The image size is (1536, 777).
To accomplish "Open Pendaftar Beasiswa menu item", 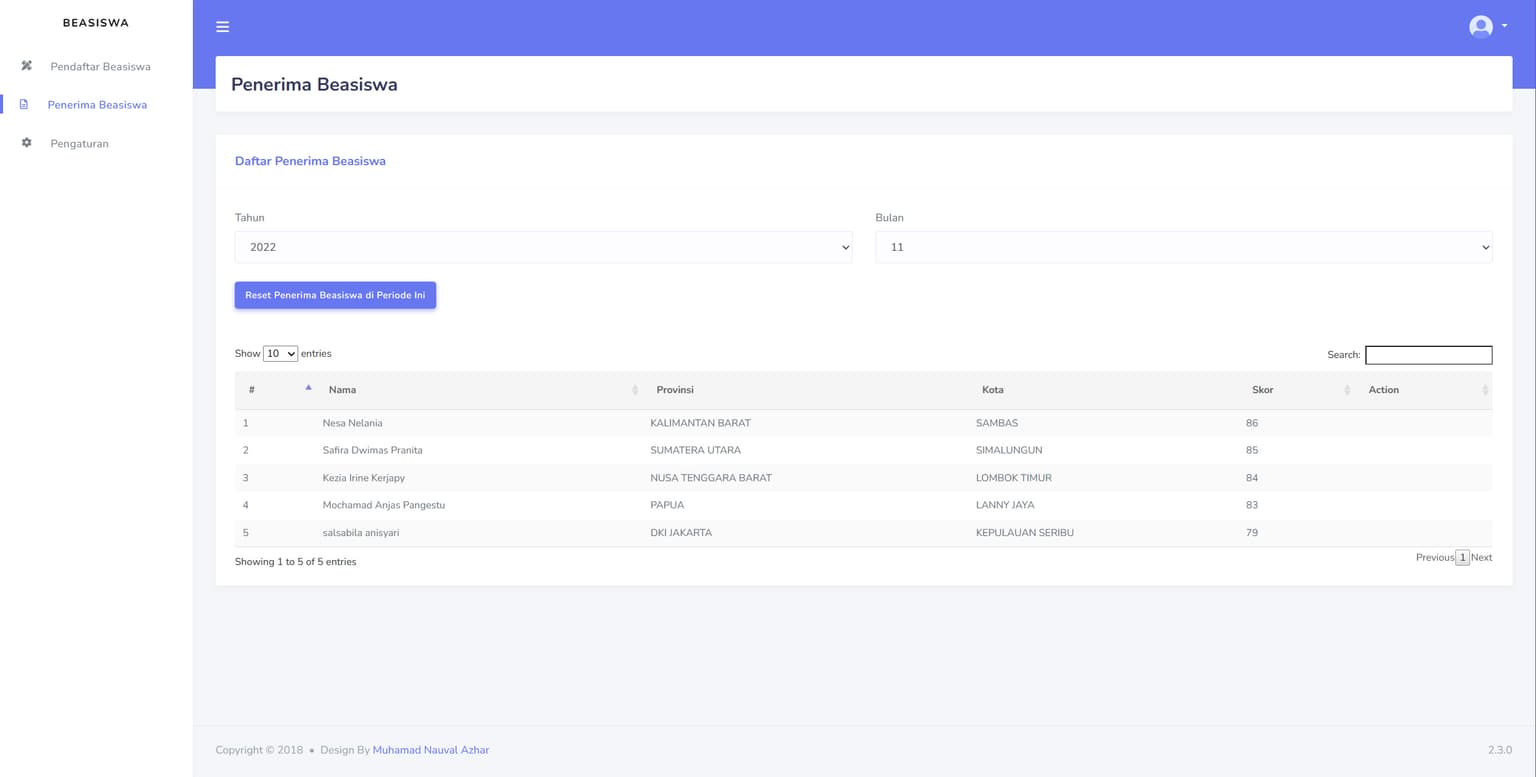I will (x=100, y=67).
